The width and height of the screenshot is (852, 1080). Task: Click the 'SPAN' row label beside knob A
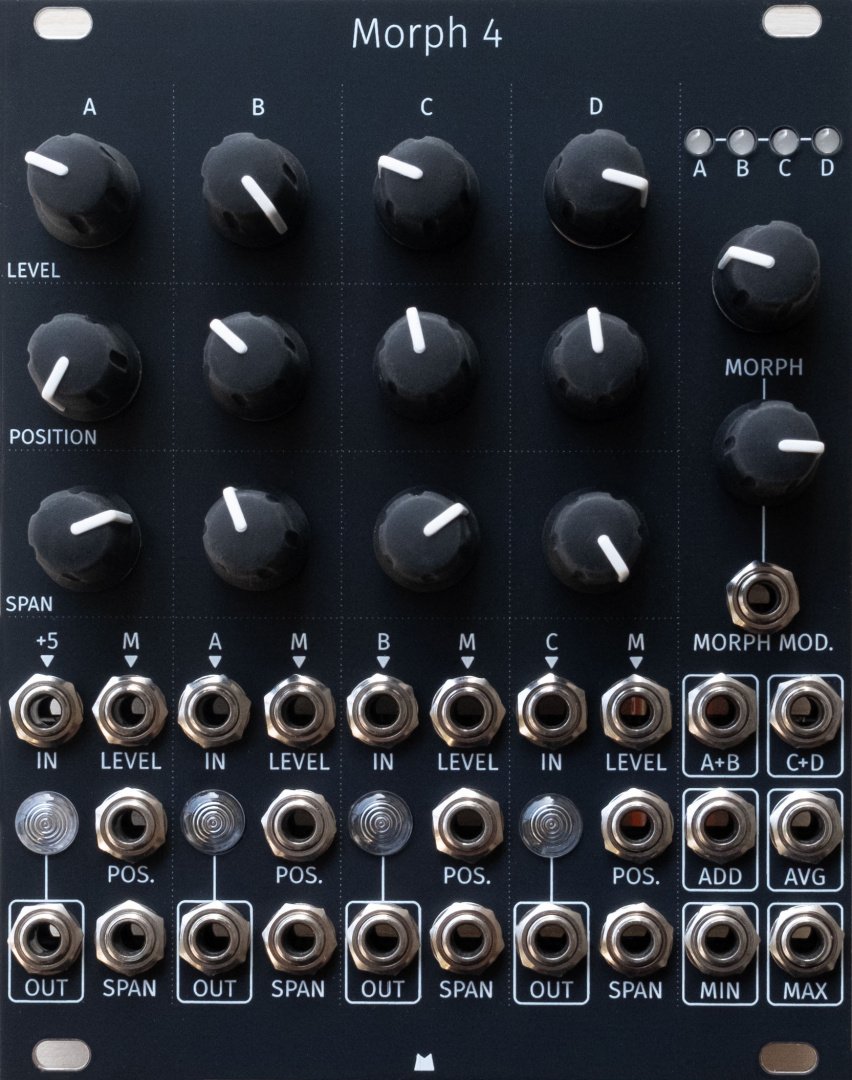(29, 604)
